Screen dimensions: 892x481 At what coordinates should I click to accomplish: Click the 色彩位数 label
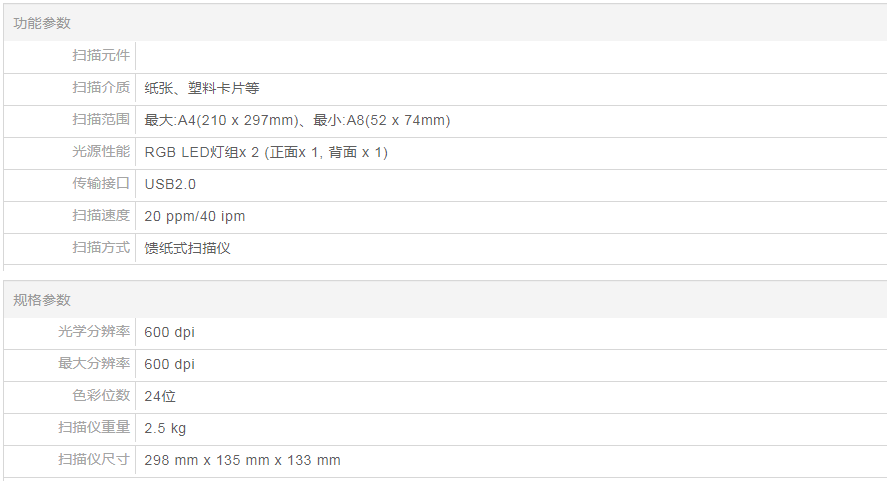pyautogui.click(x=101, y=396)
